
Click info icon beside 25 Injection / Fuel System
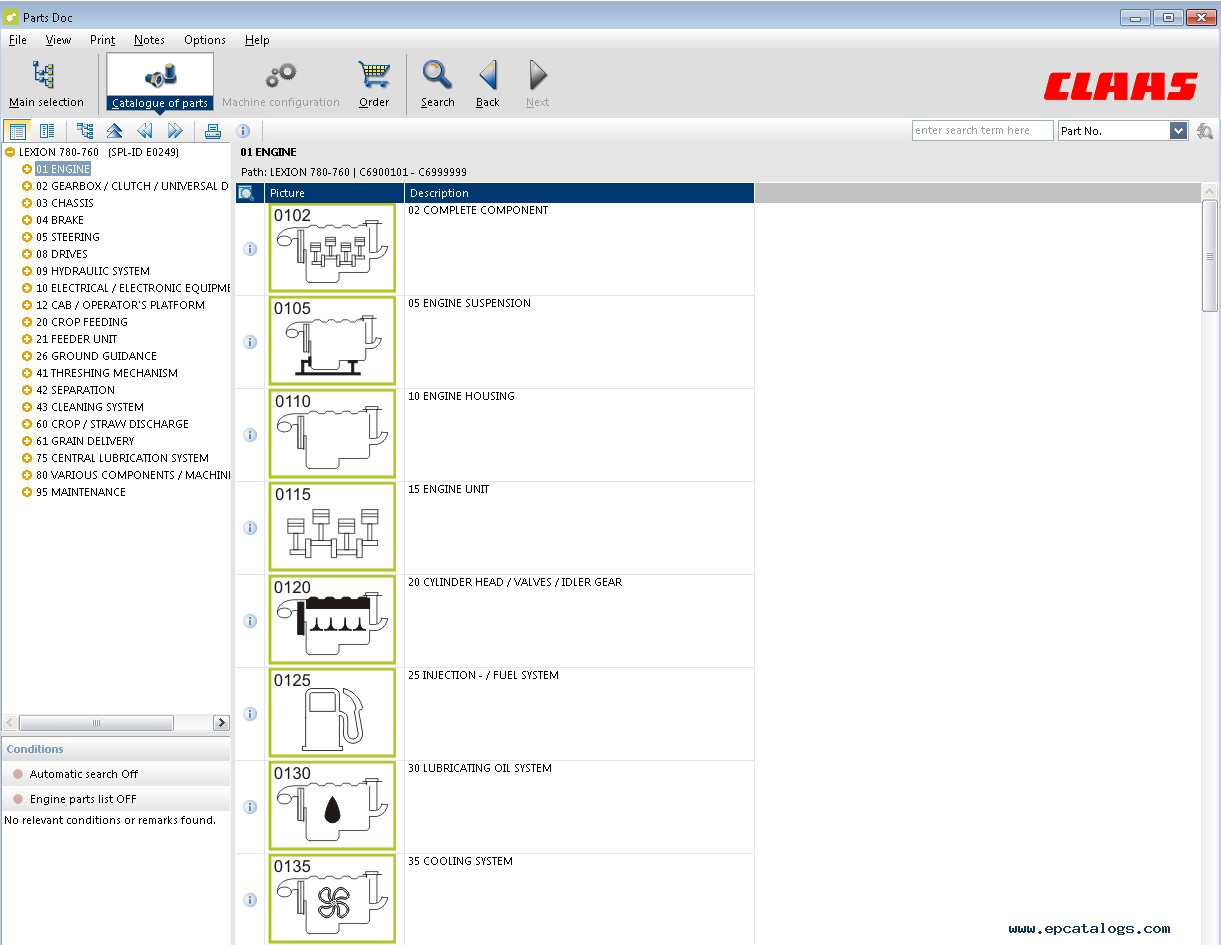250,714
